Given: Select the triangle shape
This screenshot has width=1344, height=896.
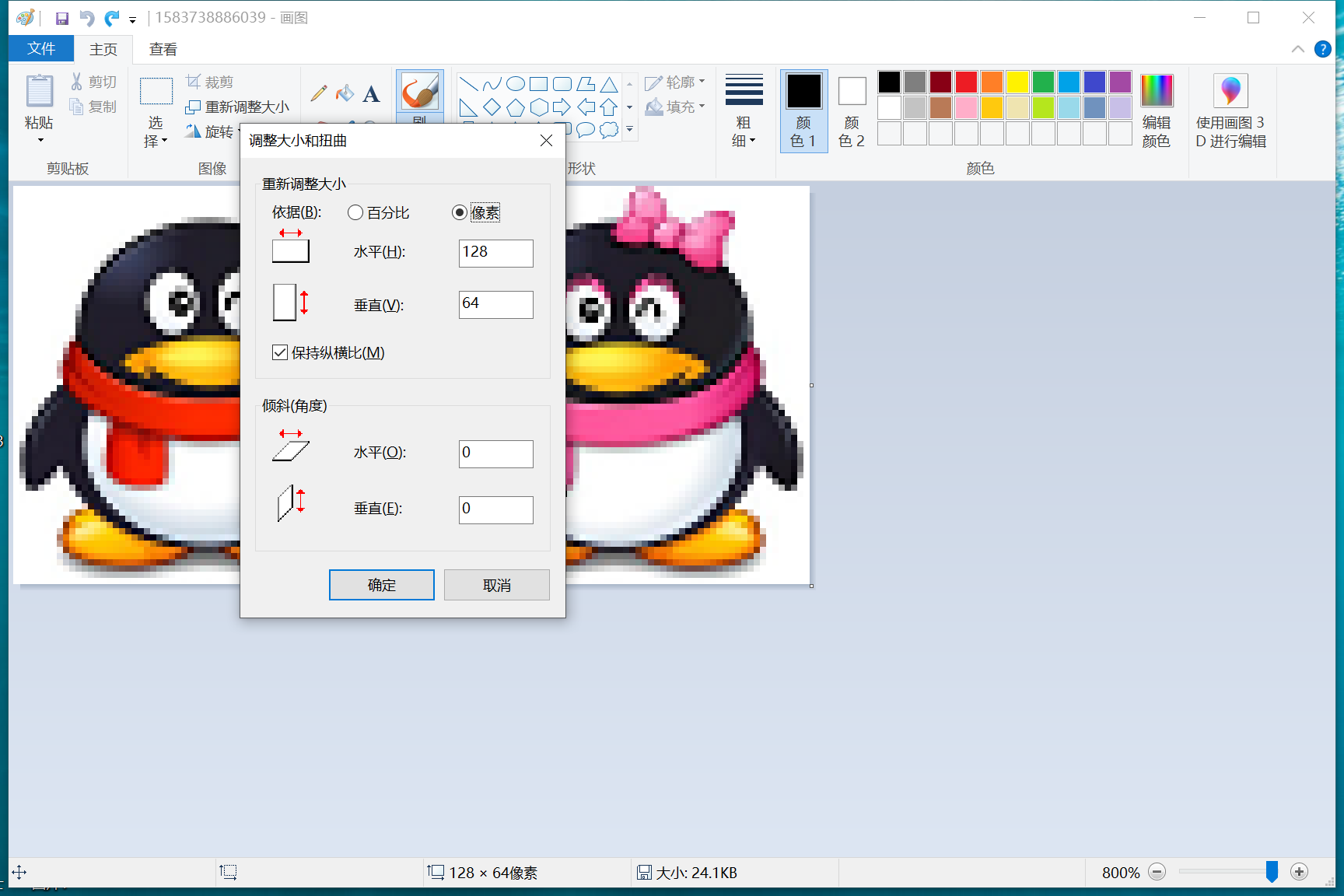Looking at the screenshot, I should pyautogui.click(x=609, y=84).
